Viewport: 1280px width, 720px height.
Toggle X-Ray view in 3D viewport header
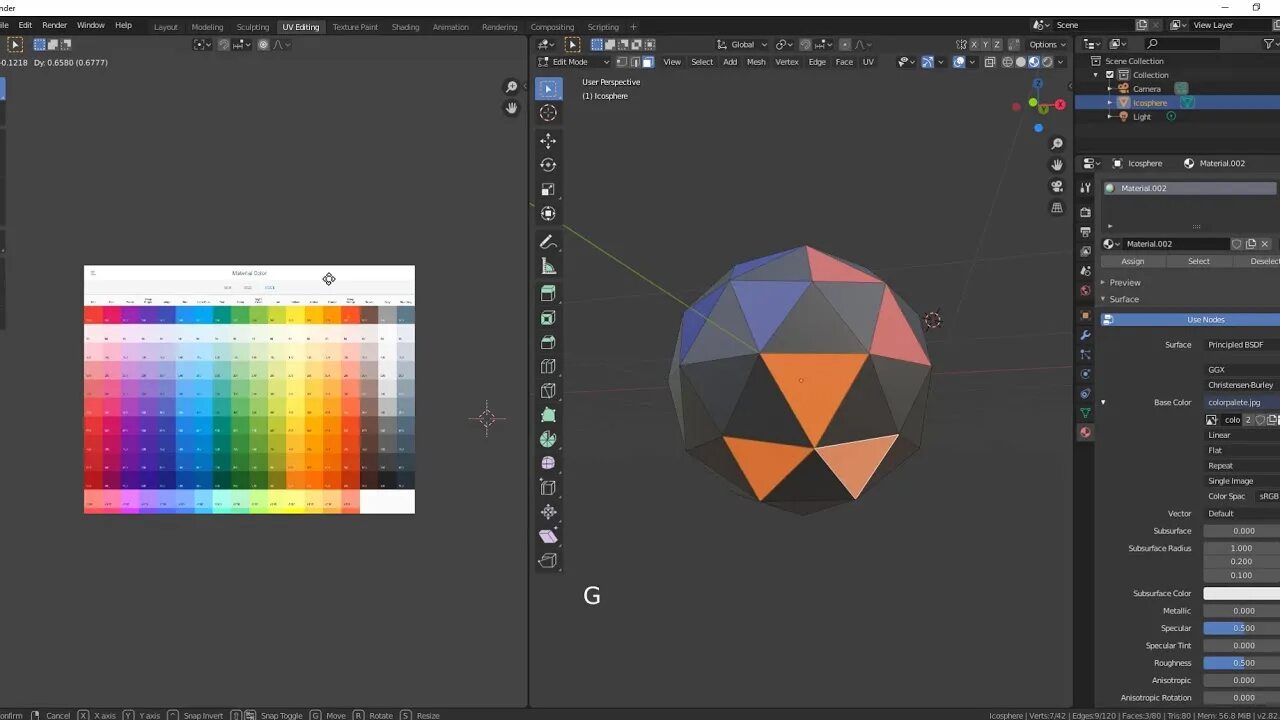pos(990,62)
